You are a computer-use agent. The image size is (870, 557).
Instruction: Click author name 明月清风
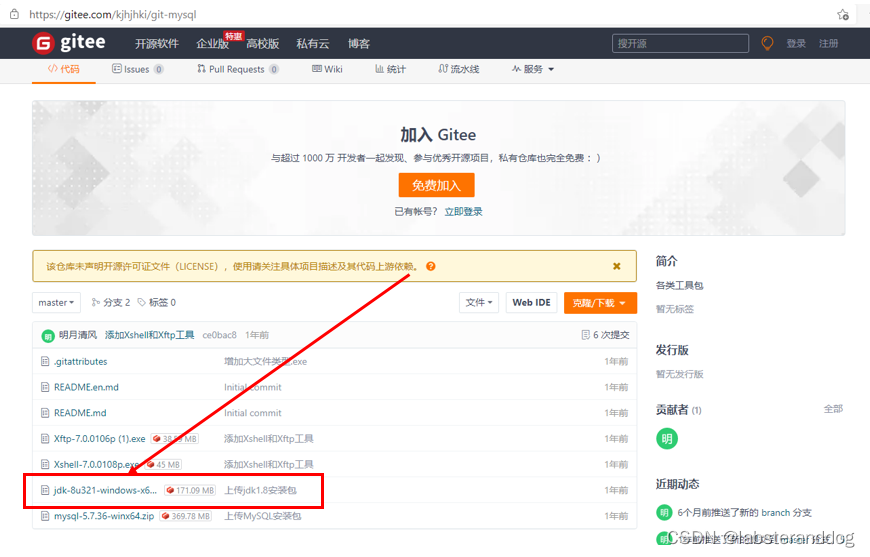(78, 335)
